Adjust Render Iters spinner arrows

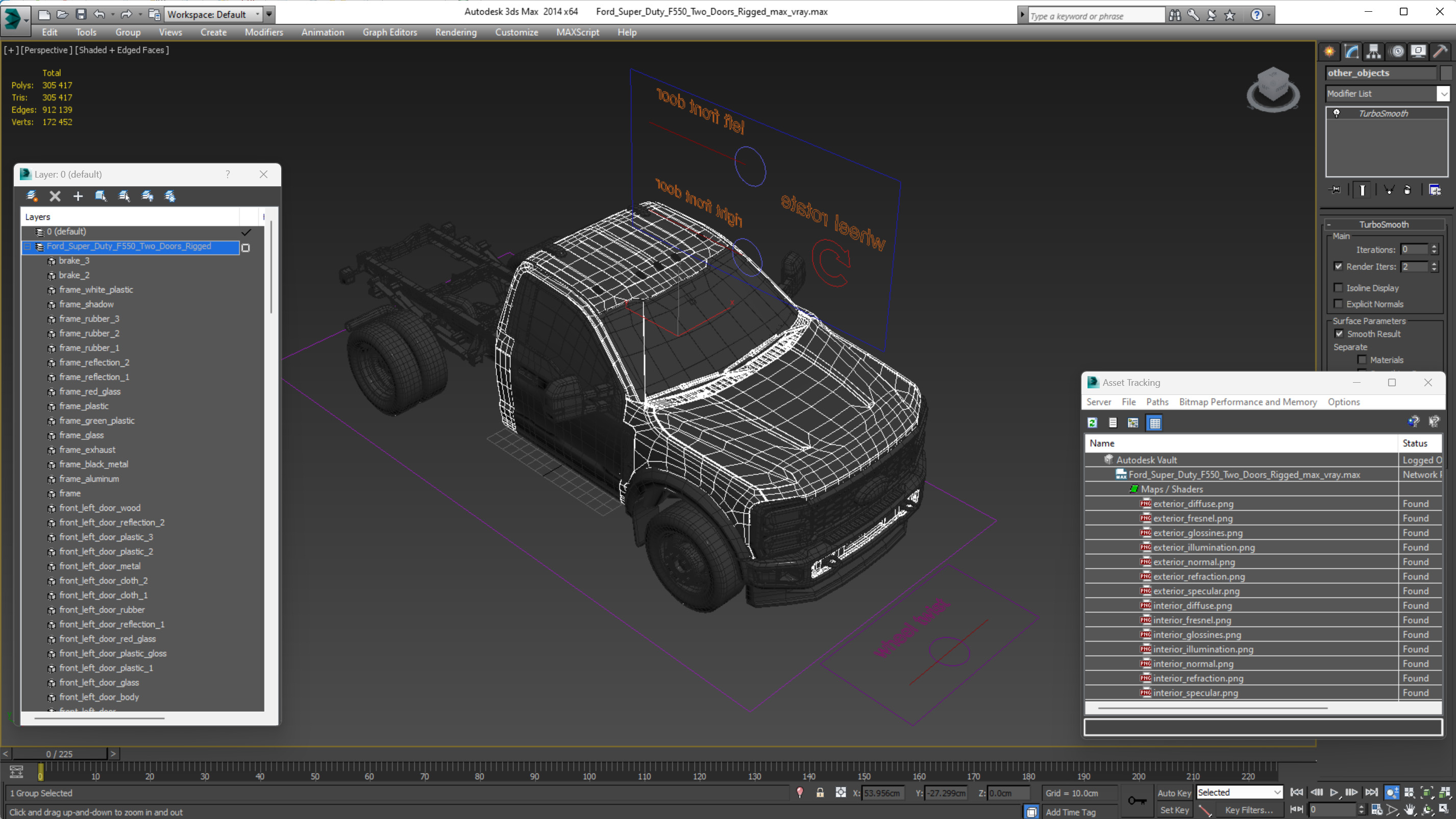tap(1434, 266)
